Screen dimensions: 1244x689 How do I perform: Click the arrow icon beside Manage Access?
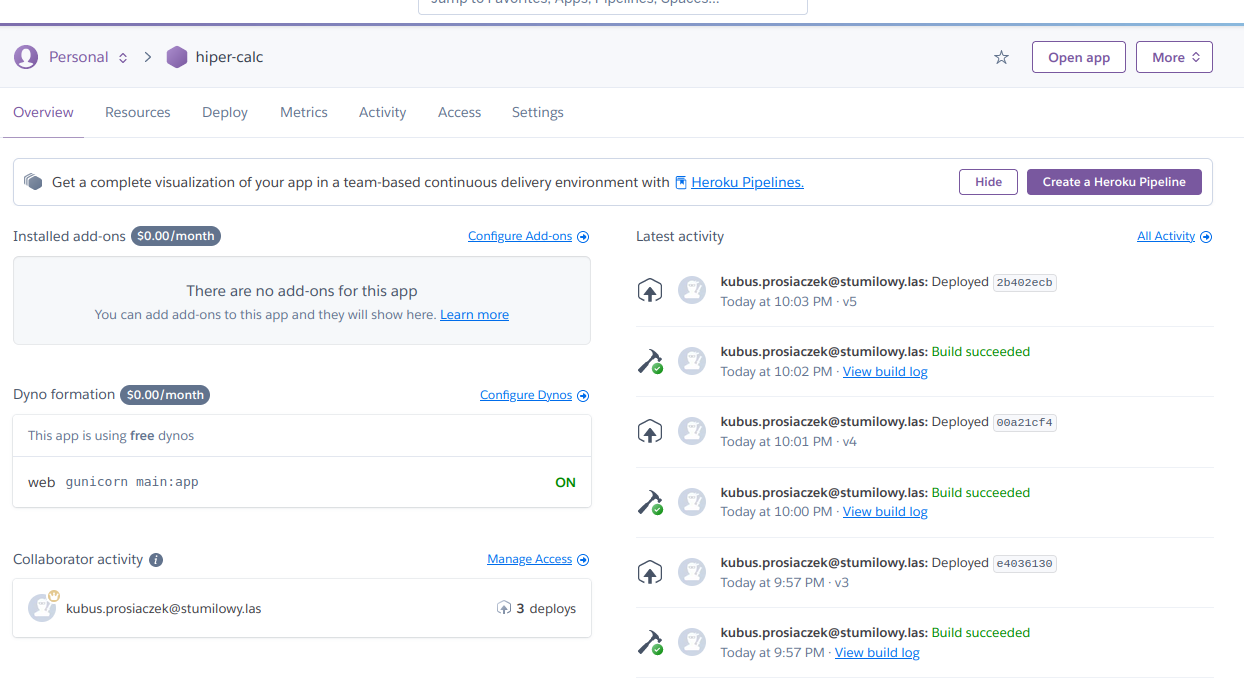(583, 560)
